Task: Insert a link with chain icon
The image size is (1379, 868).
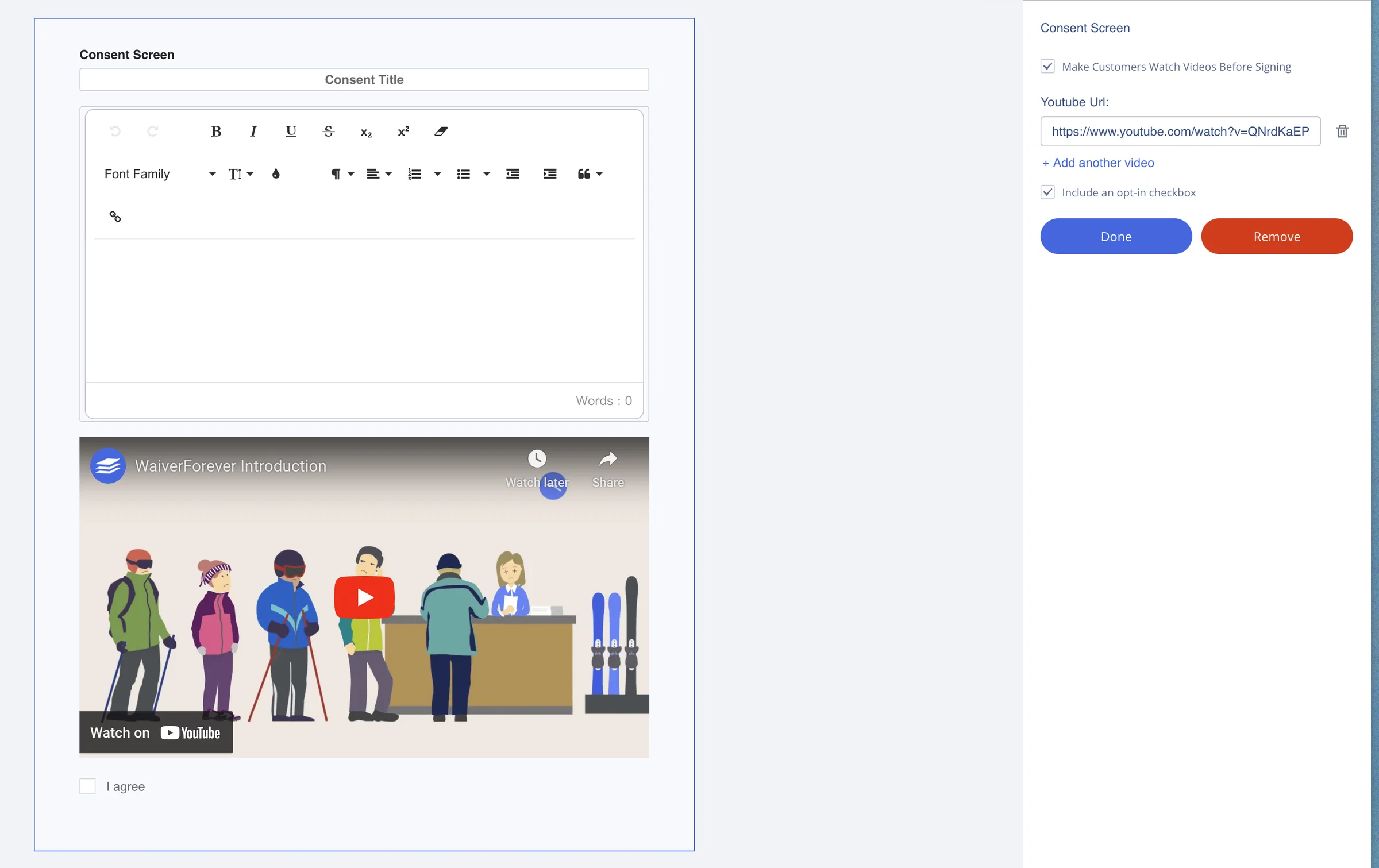Action: pos(115,217)
